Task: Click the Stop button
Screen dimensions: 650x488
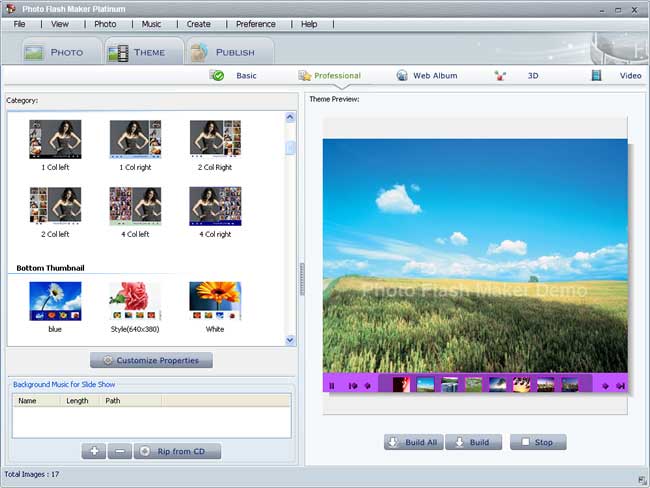Action: (x=538, y=442)
